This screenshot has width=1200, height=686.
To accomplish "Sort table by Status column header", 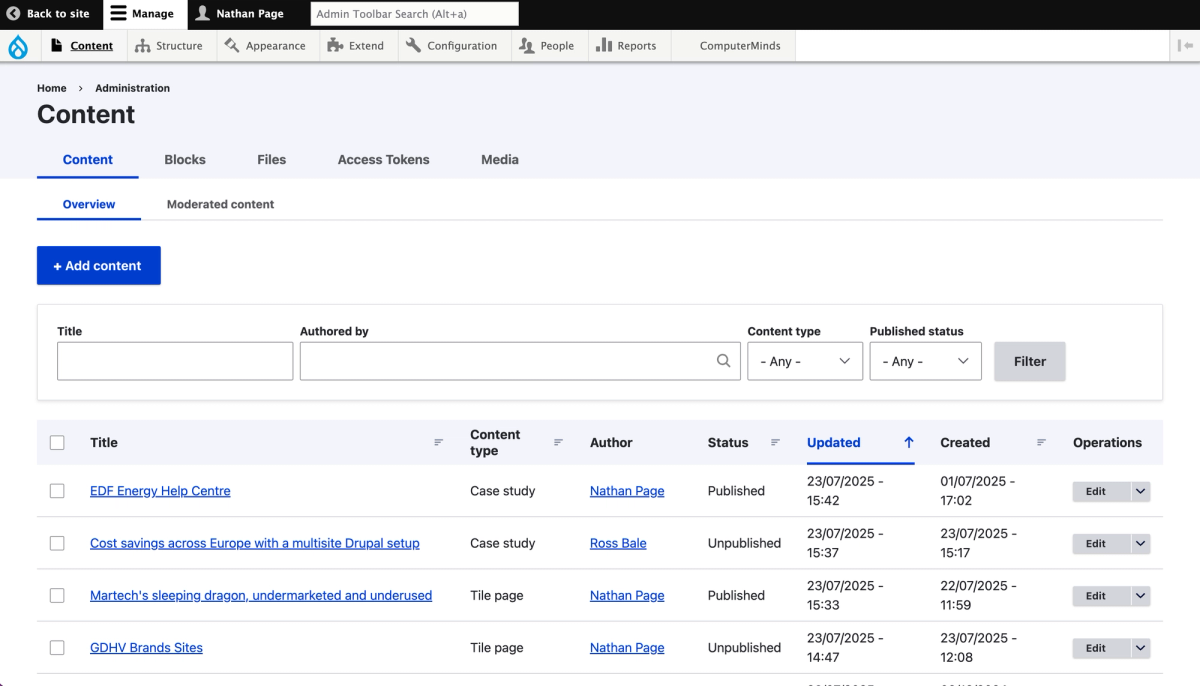I will [728, 442].
